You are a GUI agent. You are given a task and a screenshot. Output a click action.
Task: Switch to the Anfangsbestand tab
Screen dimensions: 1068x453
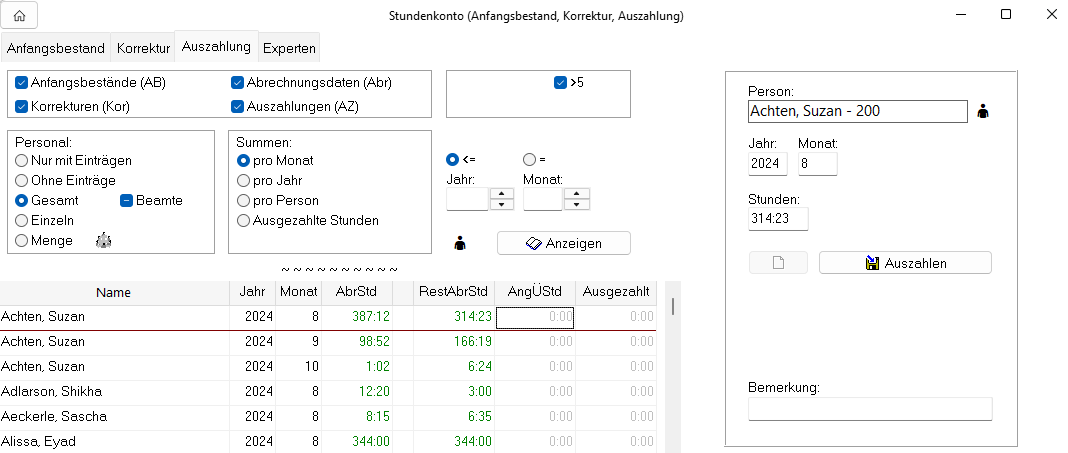click(55, 48)
